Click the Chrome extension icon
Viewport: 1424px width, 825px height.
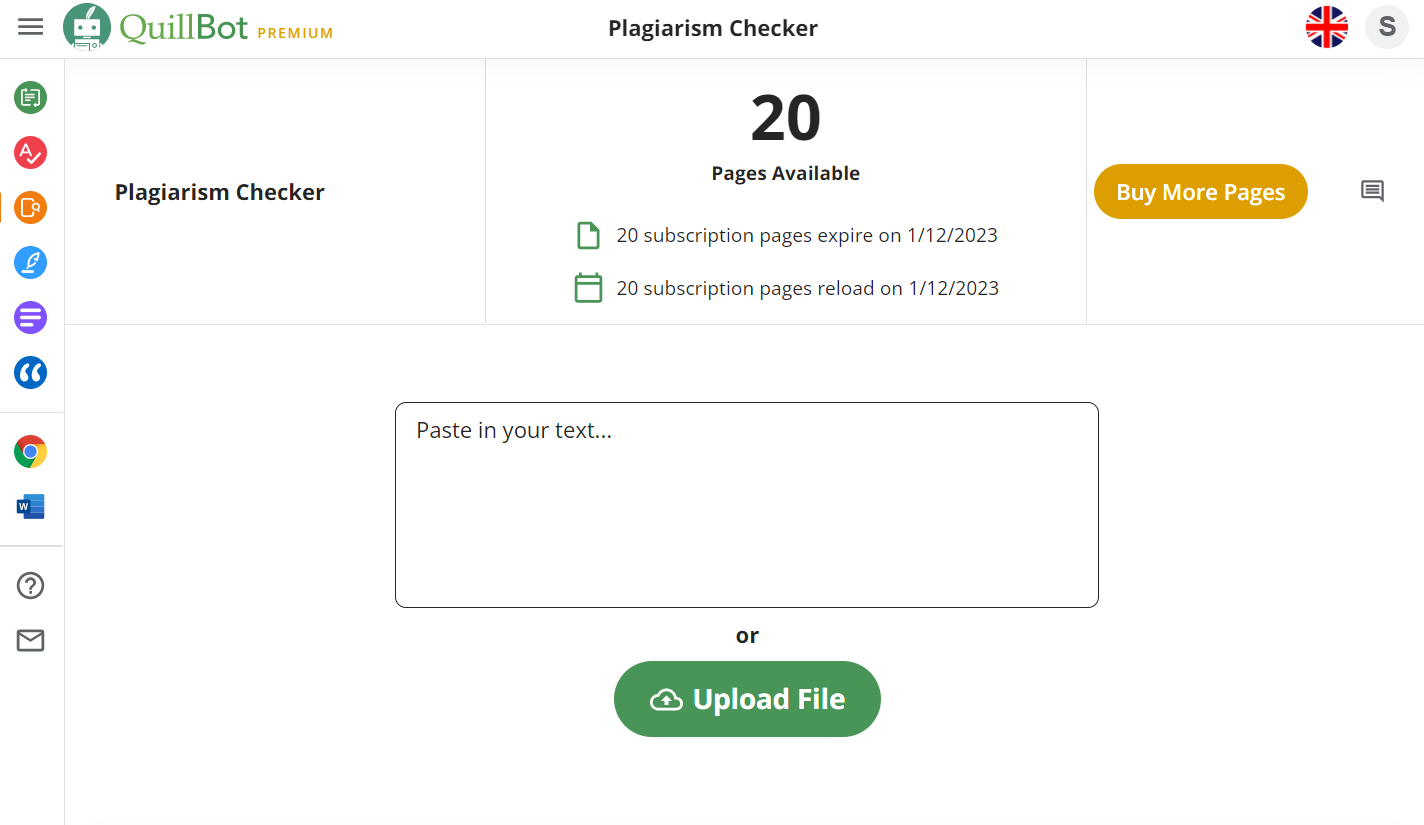30,451
